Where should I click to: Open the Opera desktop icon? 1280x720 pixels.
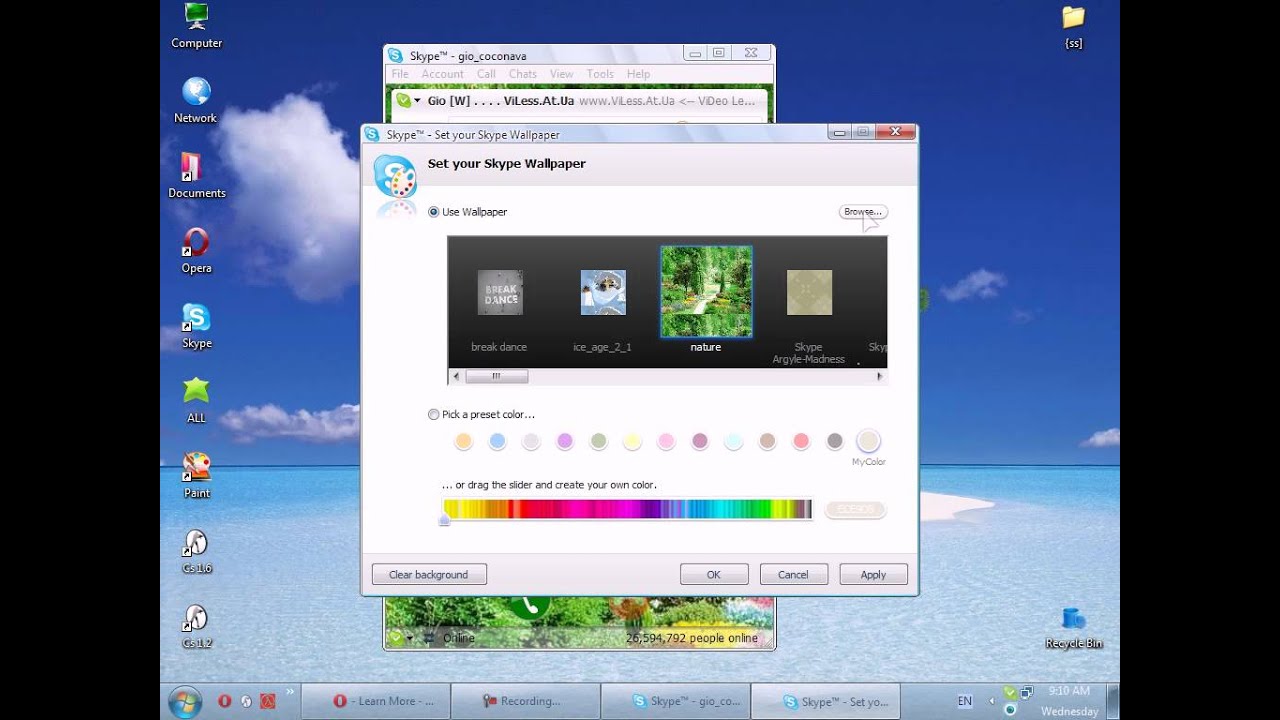pos(196,244)
